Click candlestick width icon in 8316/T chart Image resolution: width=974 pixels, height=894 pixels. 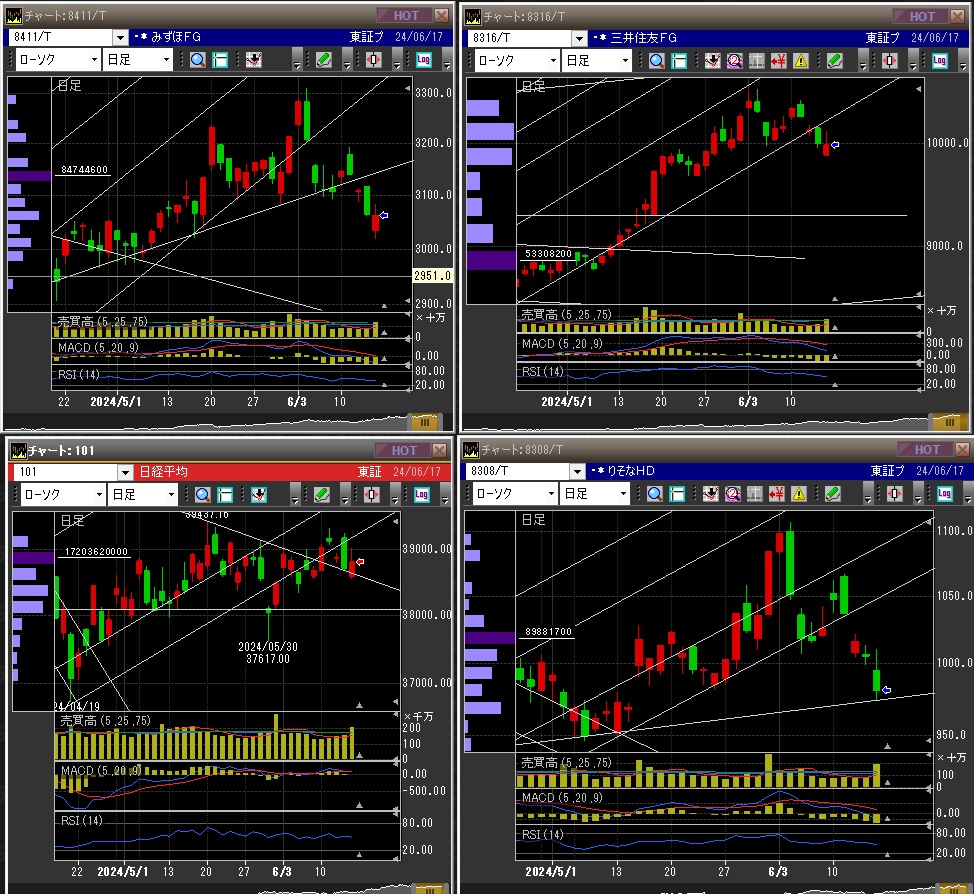(x=890, y=61)
